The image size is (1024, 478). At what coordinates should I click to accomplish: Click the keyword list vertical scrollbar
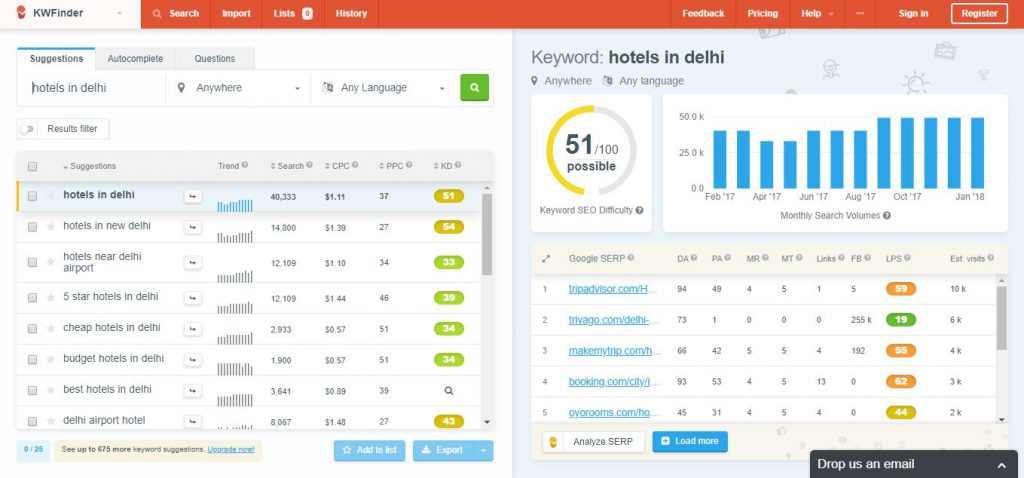click(487, 235)
